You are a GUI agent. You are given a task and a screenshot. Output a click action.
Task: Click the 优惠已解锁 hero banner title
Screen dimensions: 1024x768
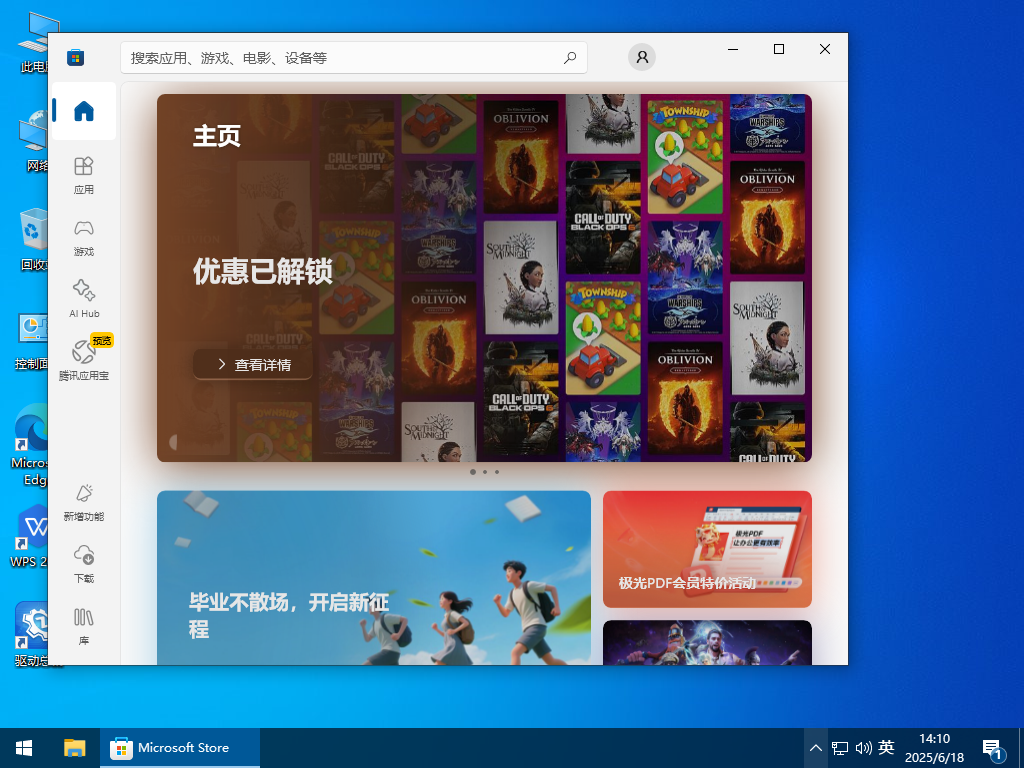coord(263,271)
